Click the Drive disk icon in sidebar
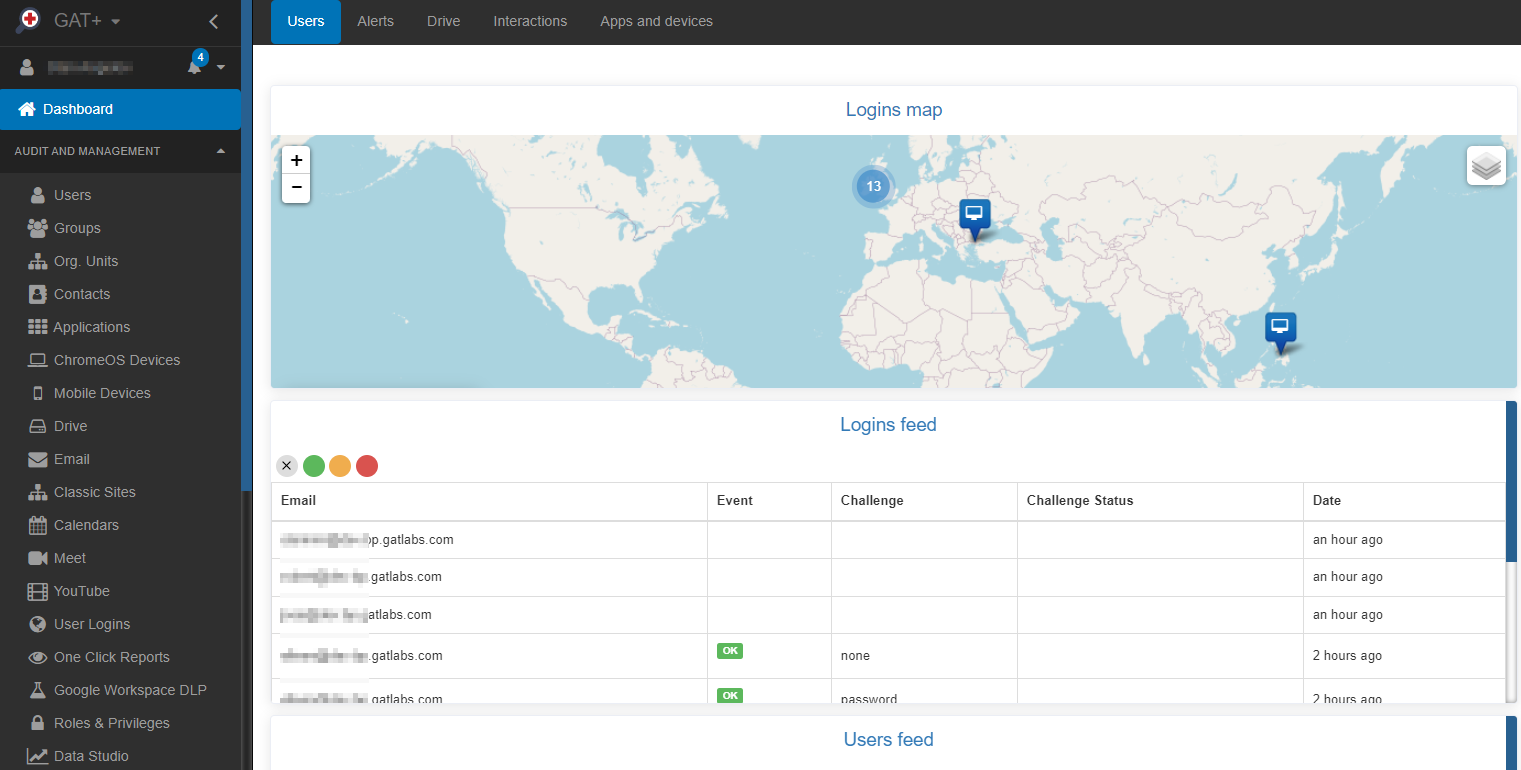This screenshot has width=1521, height=770. pyautogui.click(x=38, y=426)
